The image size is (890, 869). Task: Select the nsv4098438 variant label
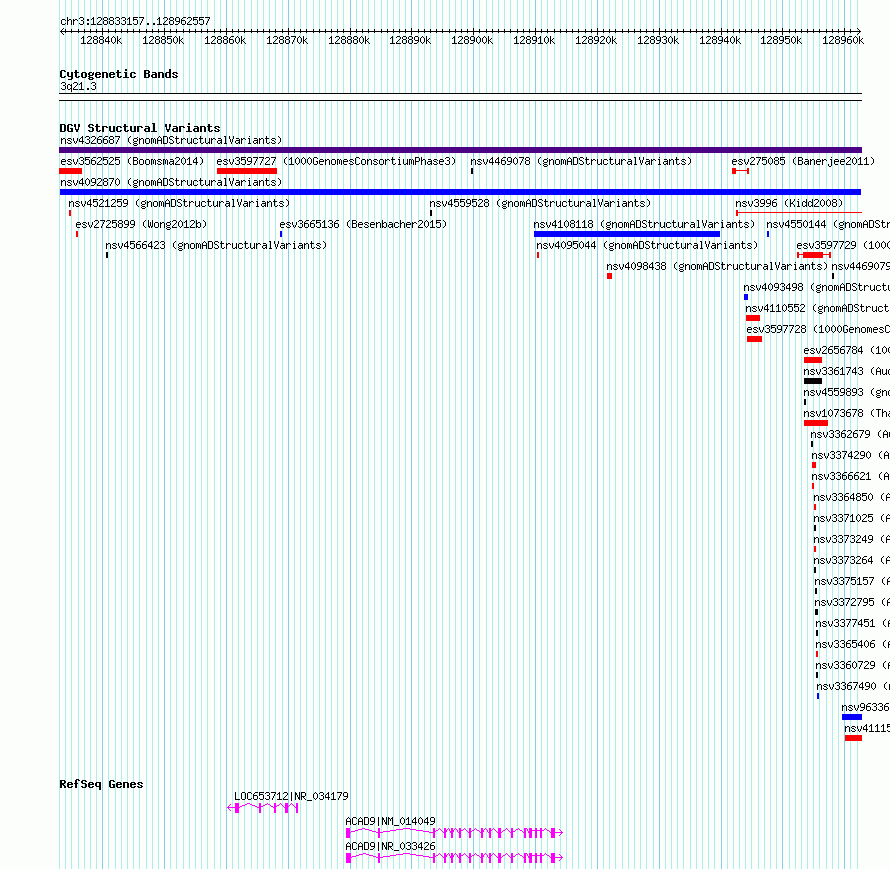pos(717,266)
